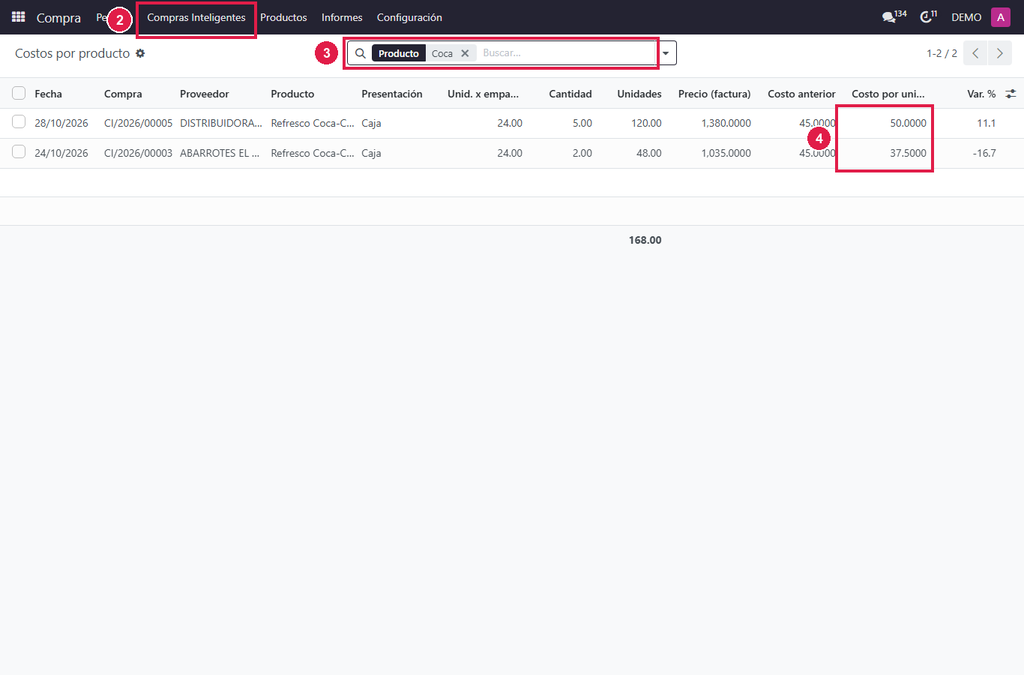The height and width of the screenshot is (675, 1024).
Task: Open the Compras Inteligentes menu
Action: pyautogui.click(x=196, y=18)
